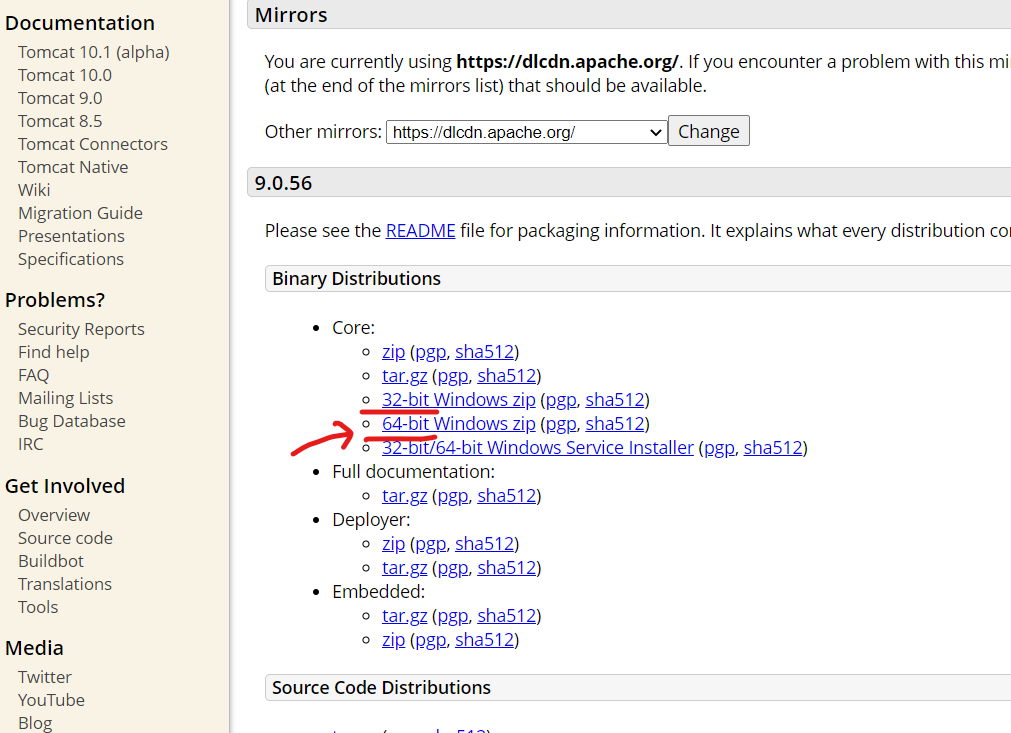Go to Bug Database
The height and width of the screenshot is (733, 1011).
(72, 422)
